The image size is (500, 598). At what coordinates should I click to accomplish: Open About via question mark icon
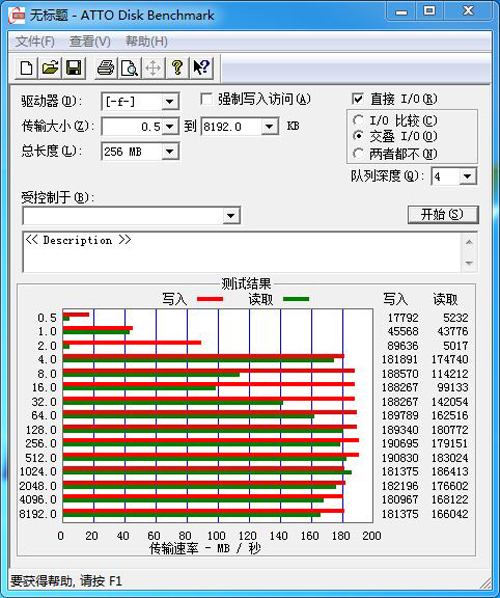pyautogui.click(x=177, y=68)
